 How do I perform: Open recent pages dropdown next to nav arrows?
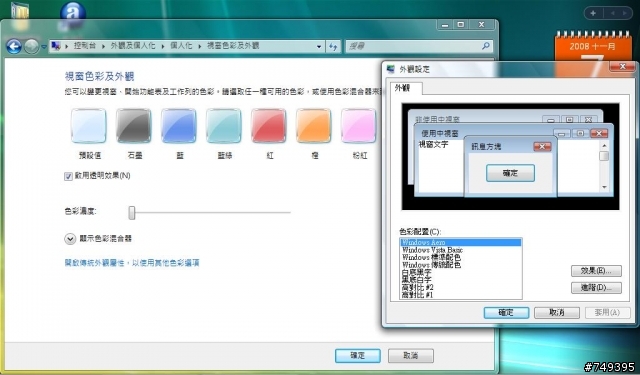click(x=44, y=47)
